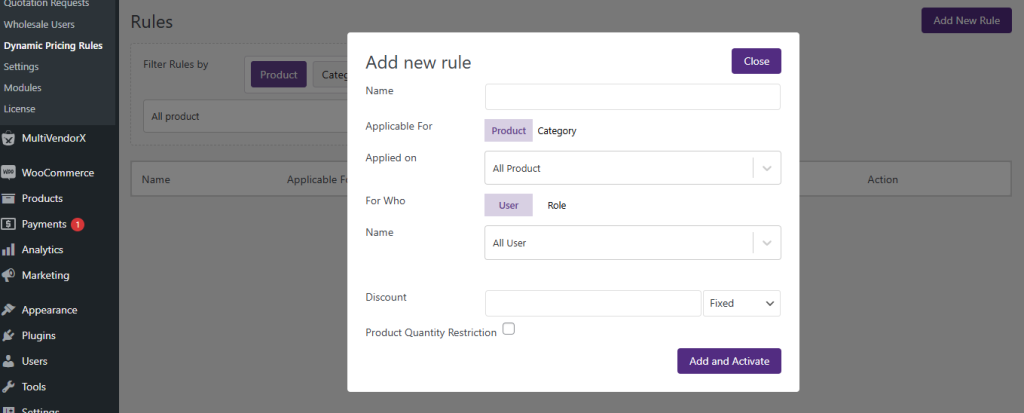Click the Plugins plug icon
Screen dimensions: 1024x413
[9, 336]
